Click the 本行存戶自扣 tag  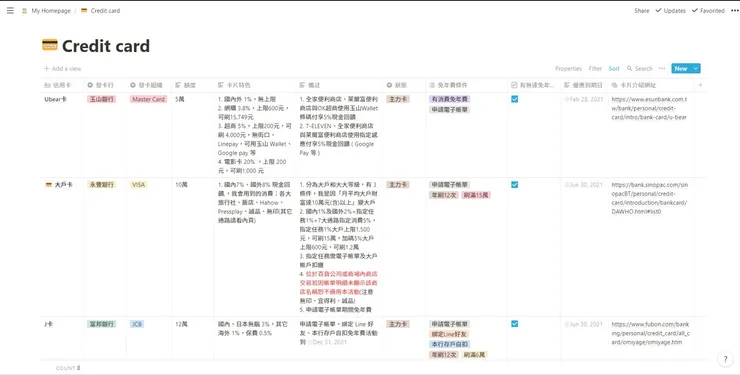[x=449, y=344]
